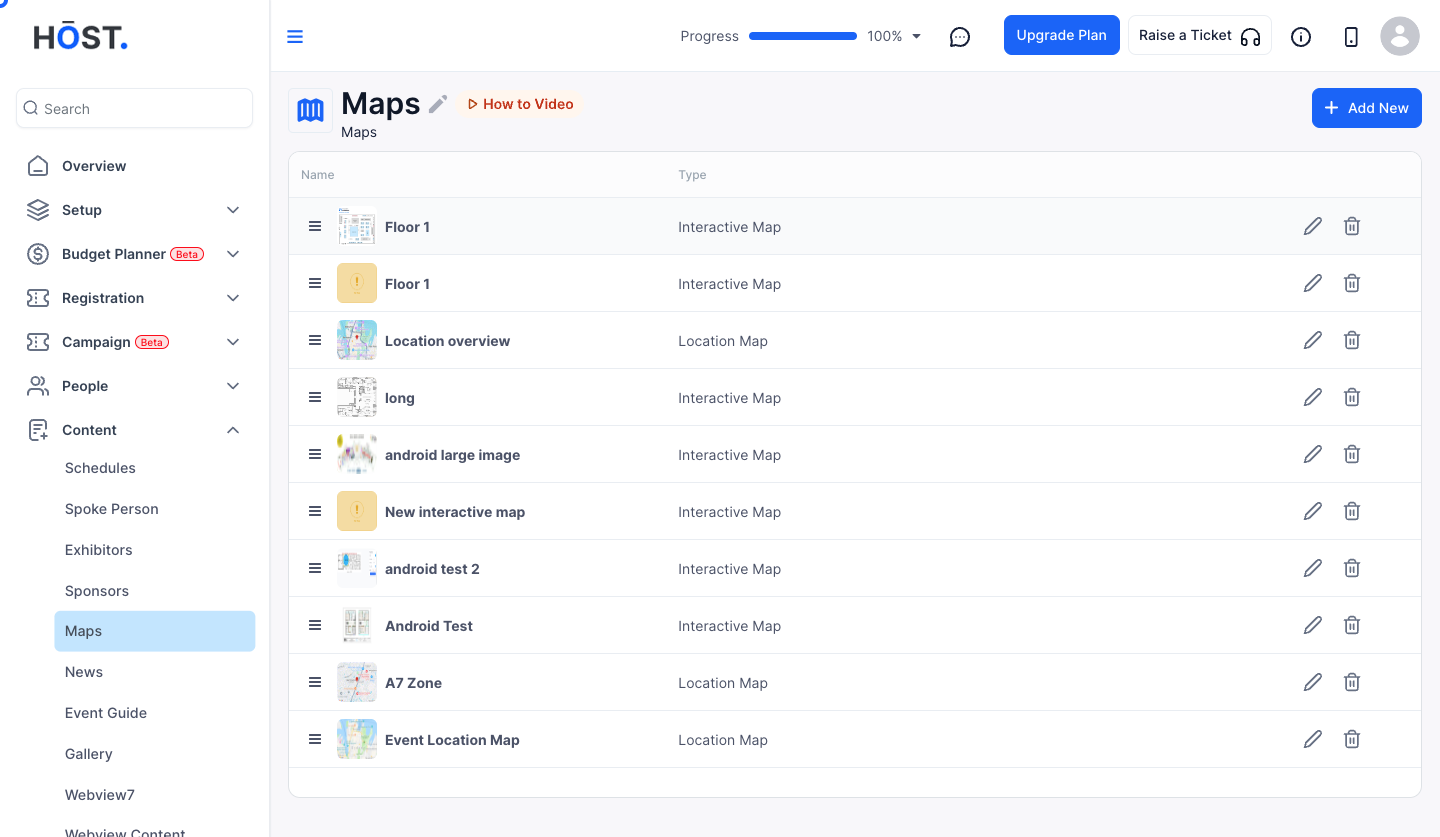Grab the drag handle for Android Test row
Screen dimensions: 1440x837
click(x=315, y=625)
